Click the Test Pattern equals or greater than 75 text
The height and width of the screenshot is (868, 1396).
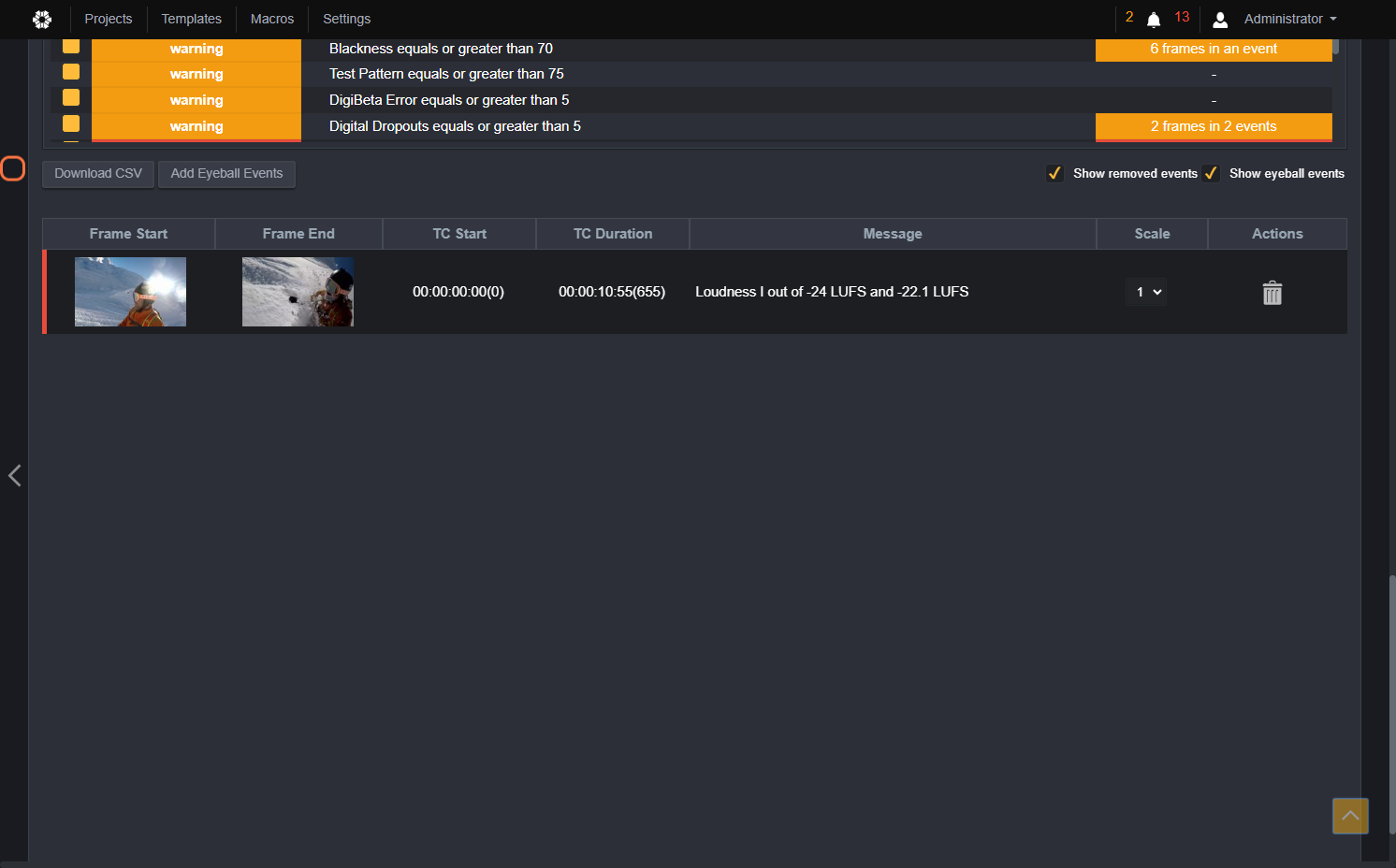tap(446, 74)
